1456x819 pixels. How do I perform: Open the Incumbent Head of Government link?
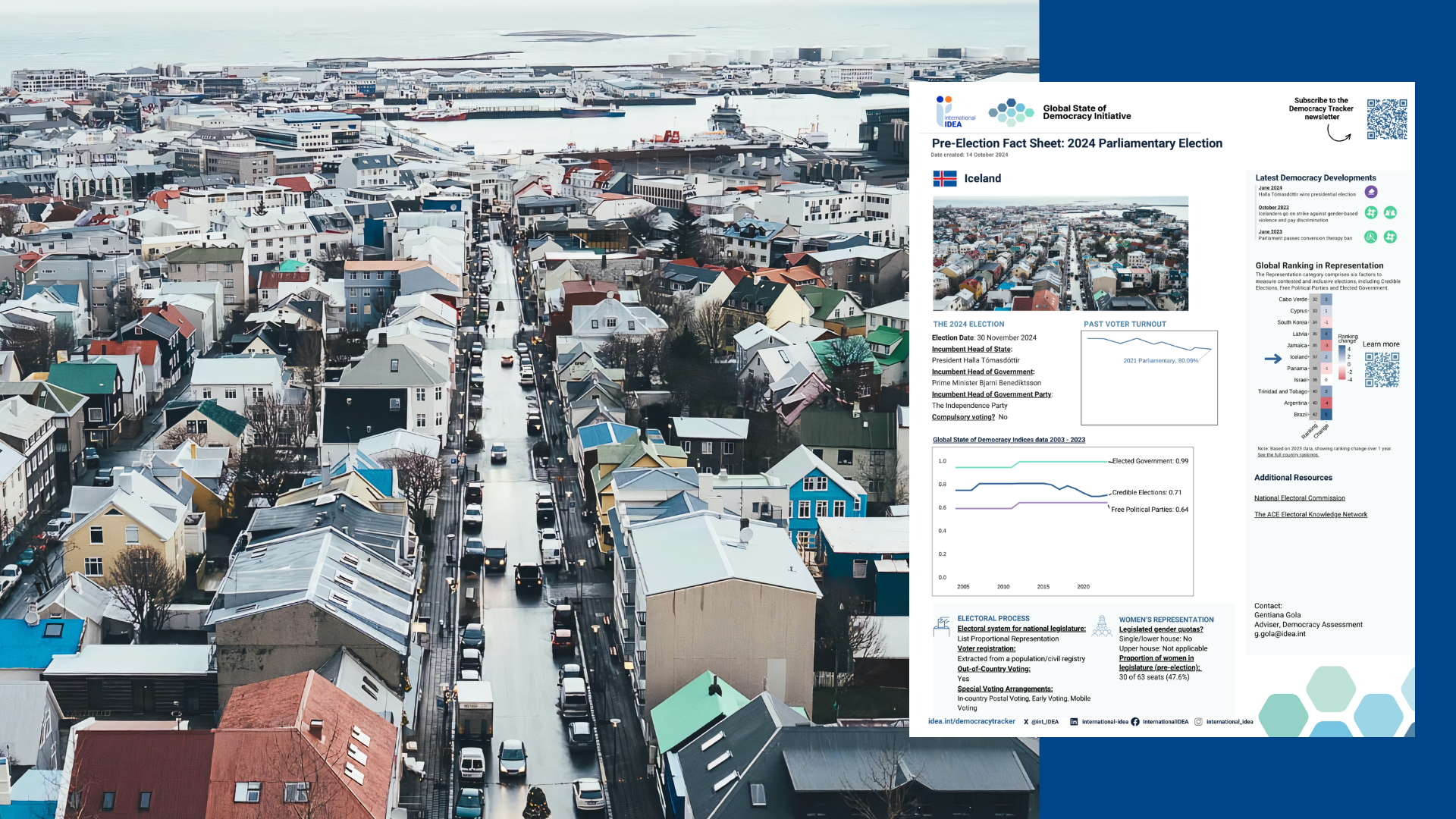coord(983,372)
